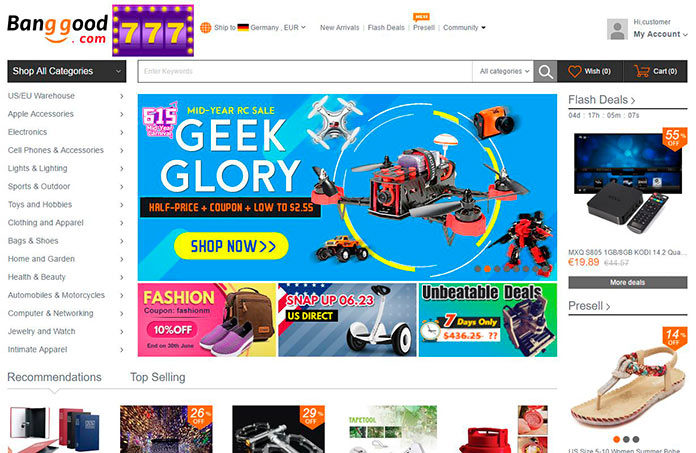Go to the Banggood.com home logo
The width and height of the screenshot is (696, 453).
57,29
